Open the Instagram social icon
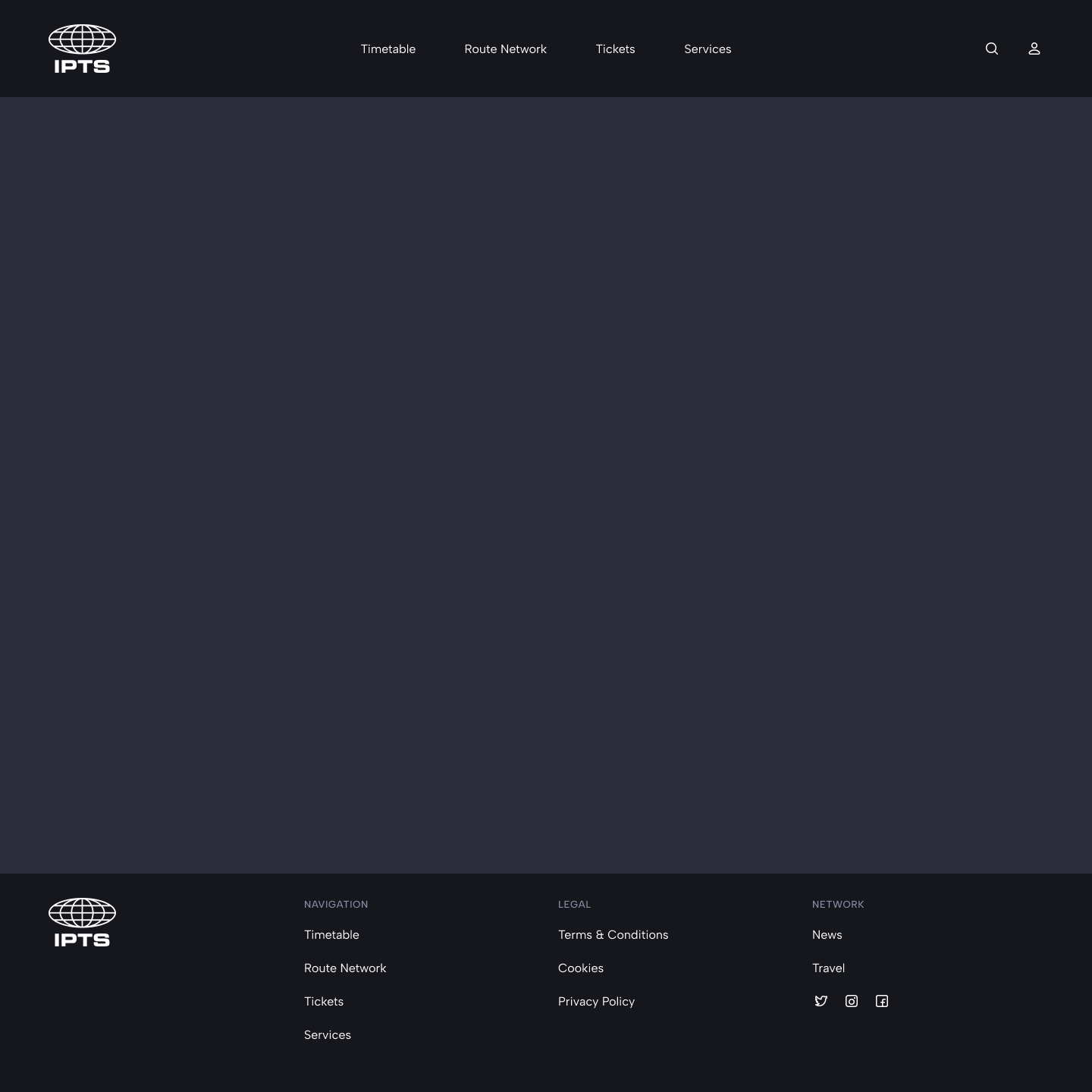Viewport: 1092px width, 1092px height. pos(852,1001)
